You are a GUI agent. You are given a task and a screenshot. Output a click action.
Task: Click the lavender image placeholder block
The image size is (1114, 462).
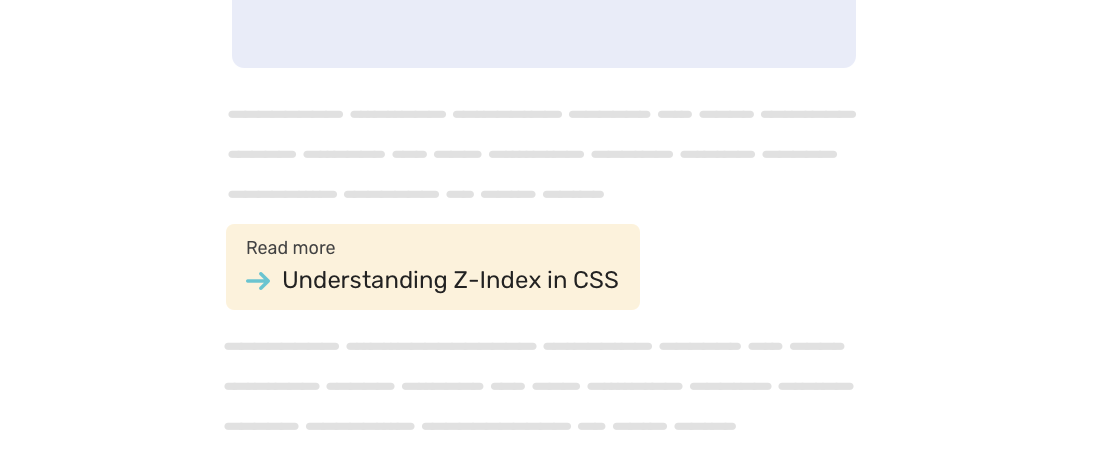[x=544, y=32]
